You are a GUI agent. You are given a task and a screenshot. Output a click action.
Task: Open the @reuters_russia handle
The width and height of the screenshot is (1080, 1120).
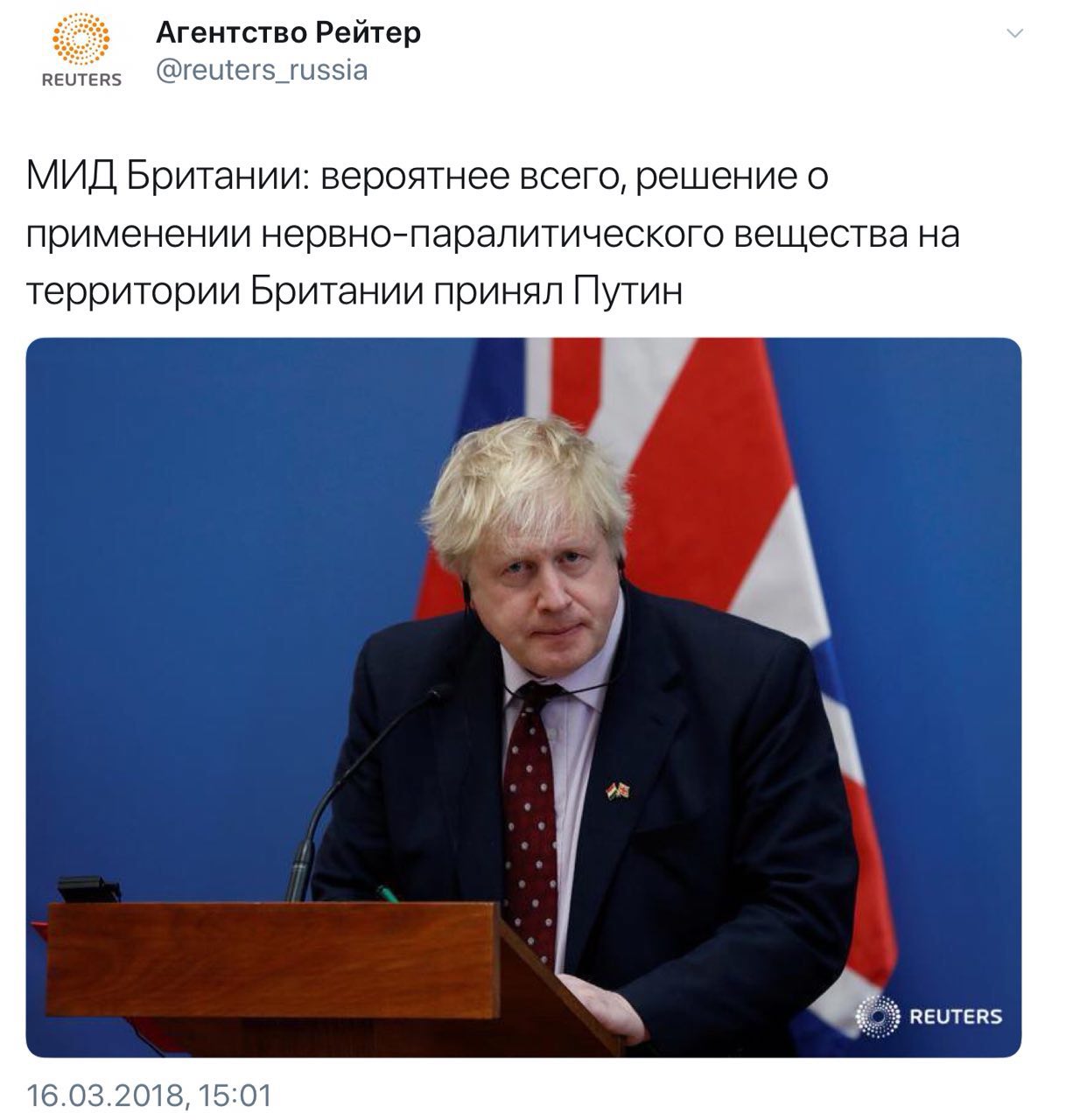262,70
